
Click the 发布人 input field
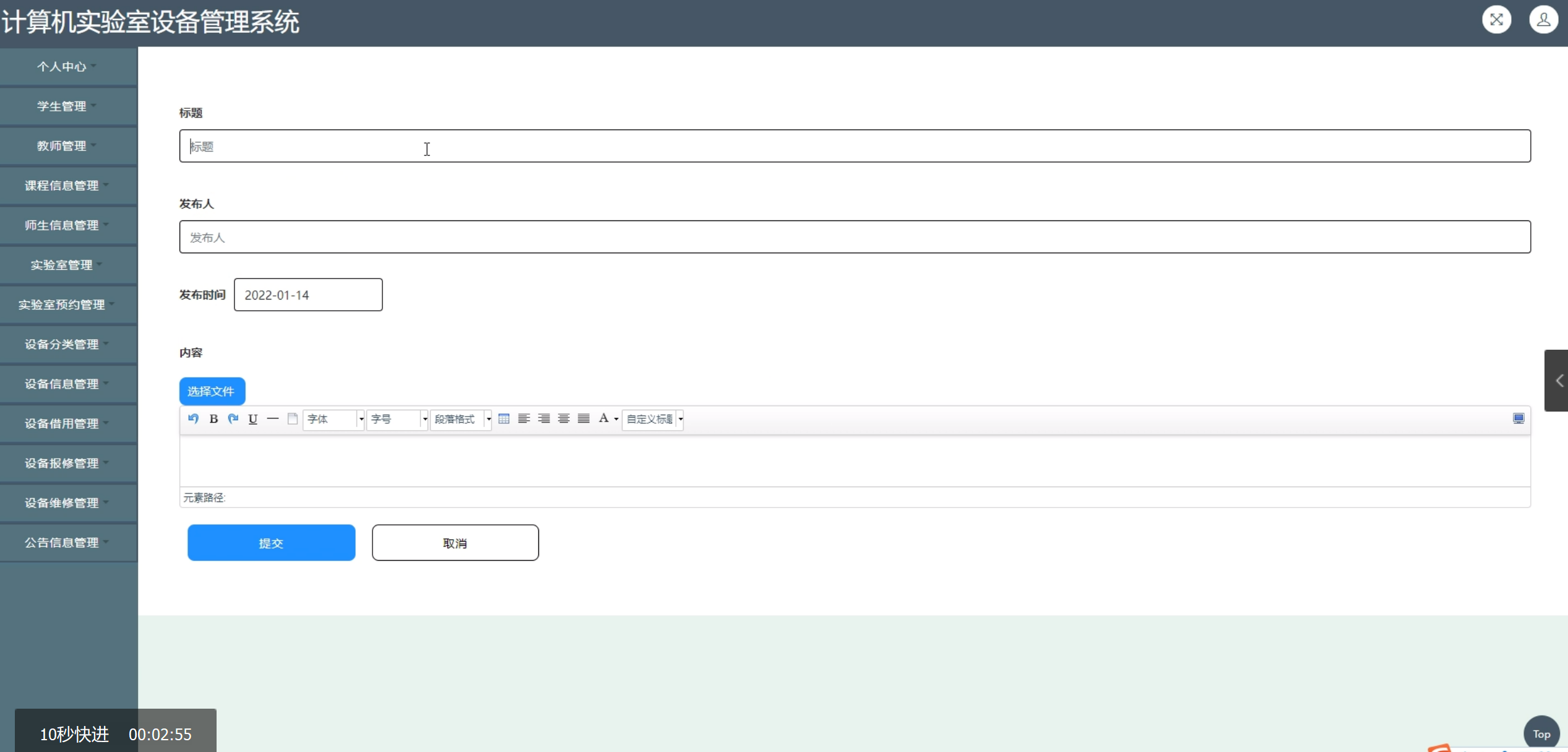coord(855,237)
